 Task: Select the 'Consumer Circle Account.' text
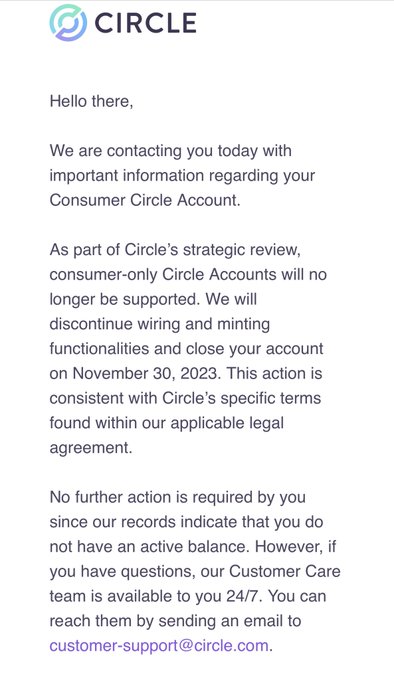[x=145, y=200]
